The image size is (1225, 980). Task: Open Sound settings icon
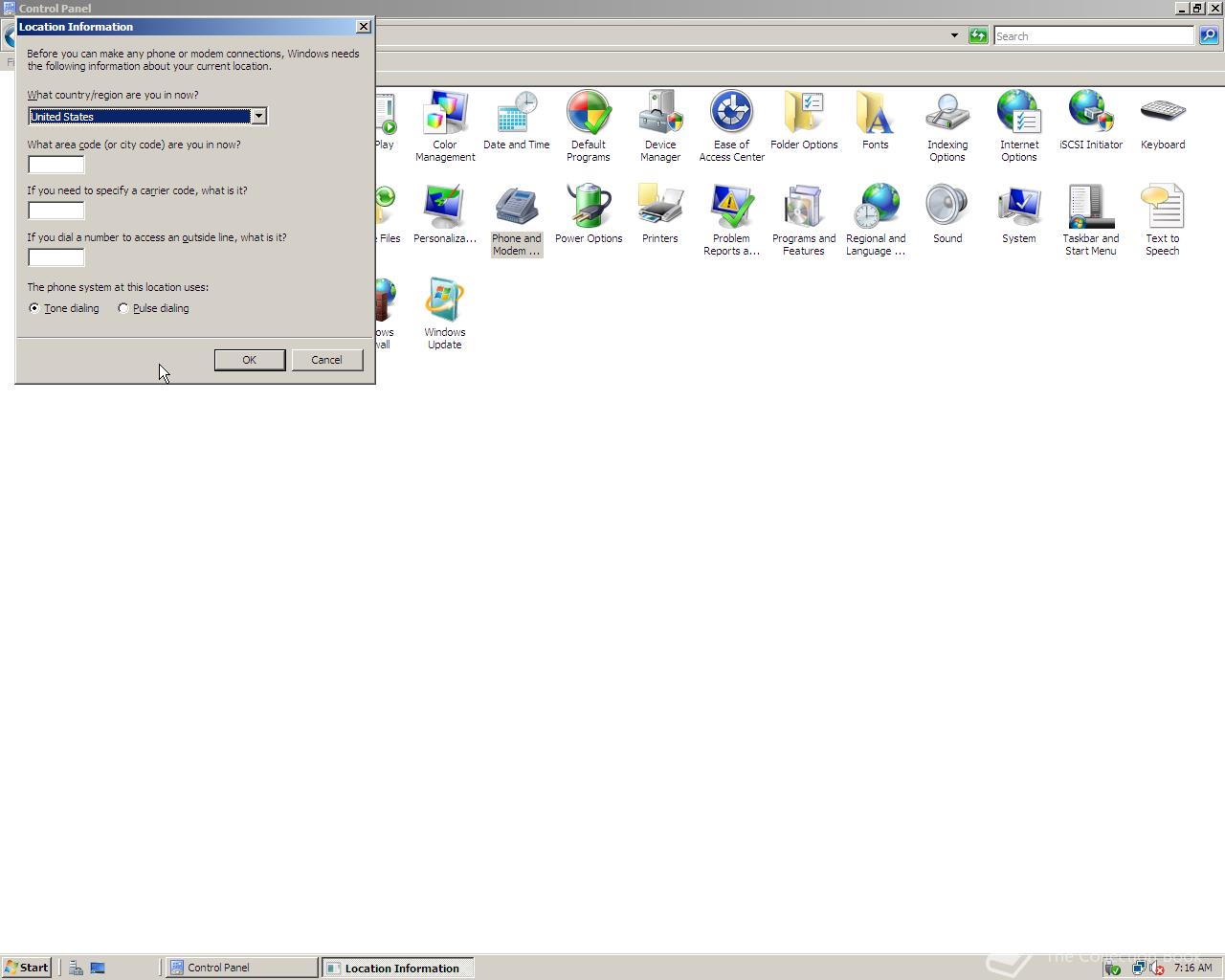tap(947, 214)
